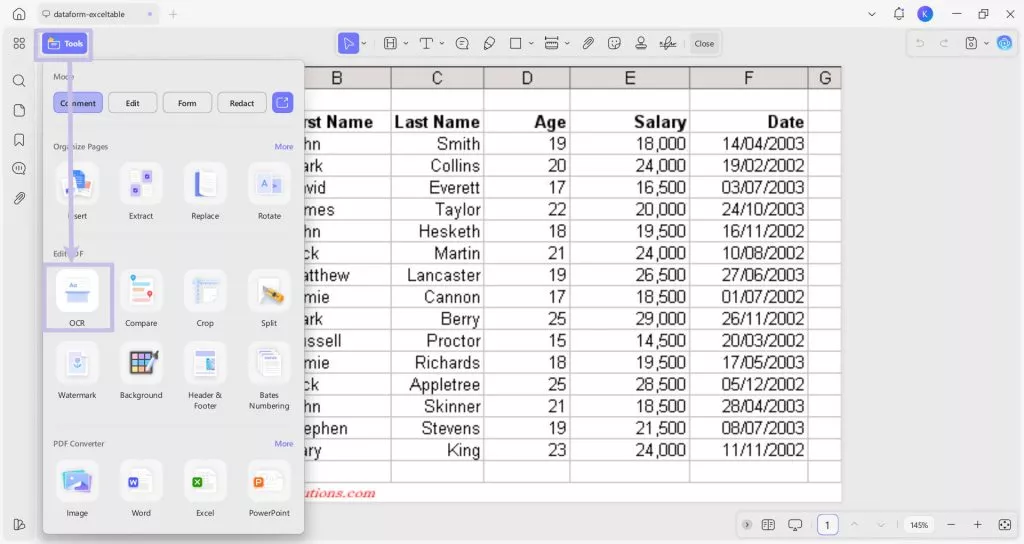The image size is (1024, 544).
Task: Toggle the fit-page view icon
Action: (1004, 524)
